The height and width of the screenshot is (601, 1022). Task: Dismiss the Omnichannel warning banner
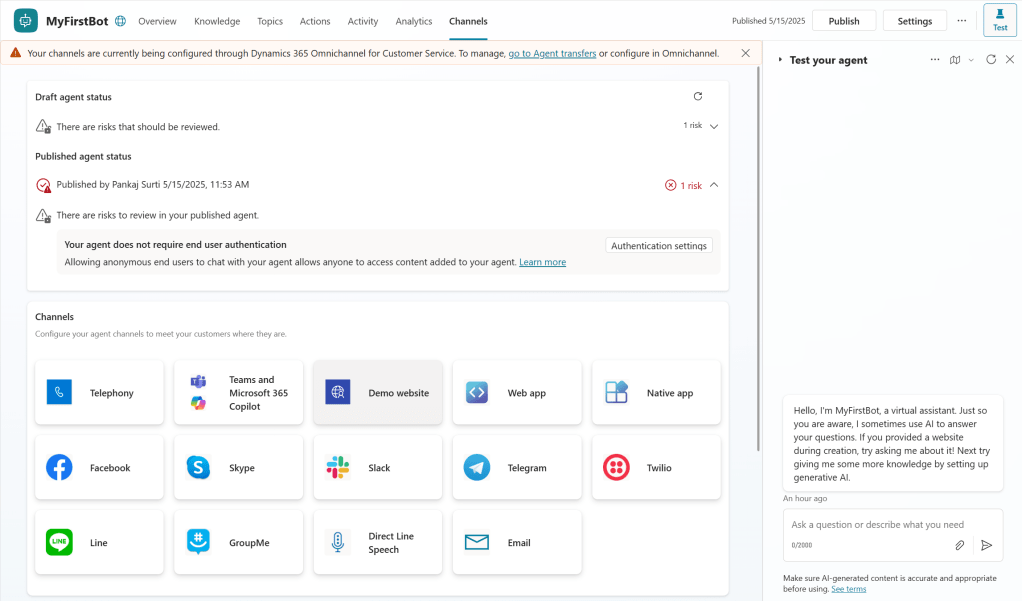(x=745, y=53)
